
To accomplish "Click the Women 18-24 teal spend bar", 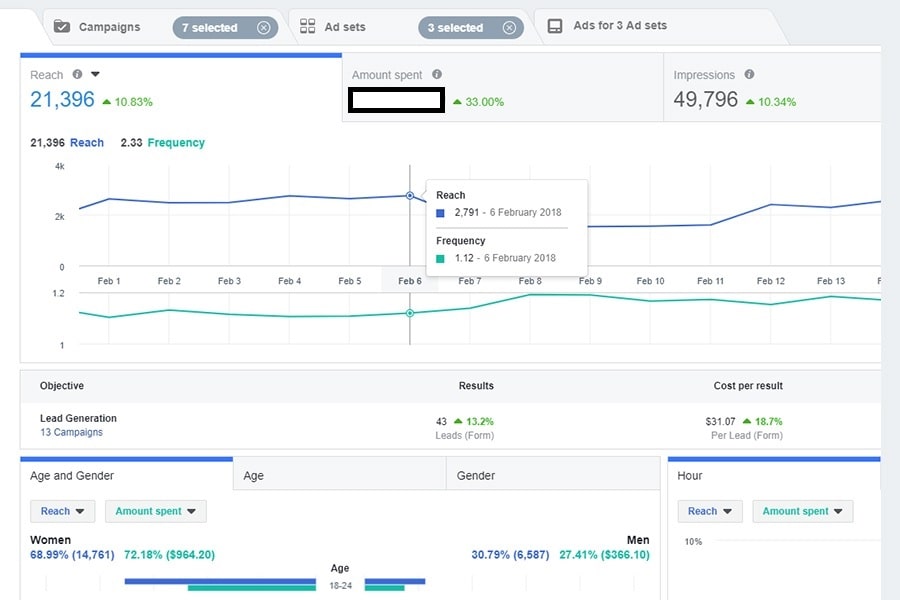I will (x=251, y=588).
